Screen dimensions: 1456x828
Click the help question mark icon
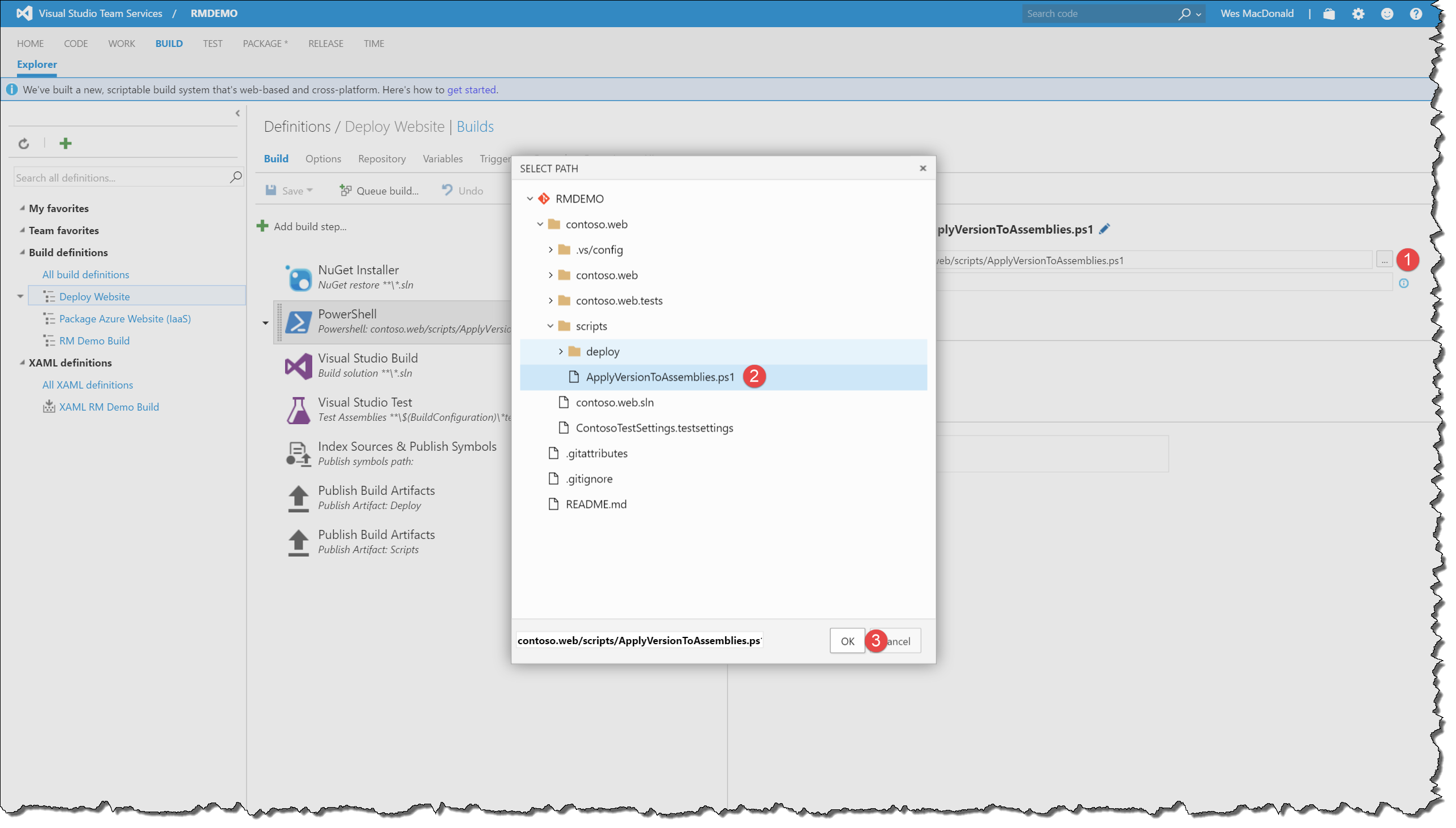pos(1416,14)
